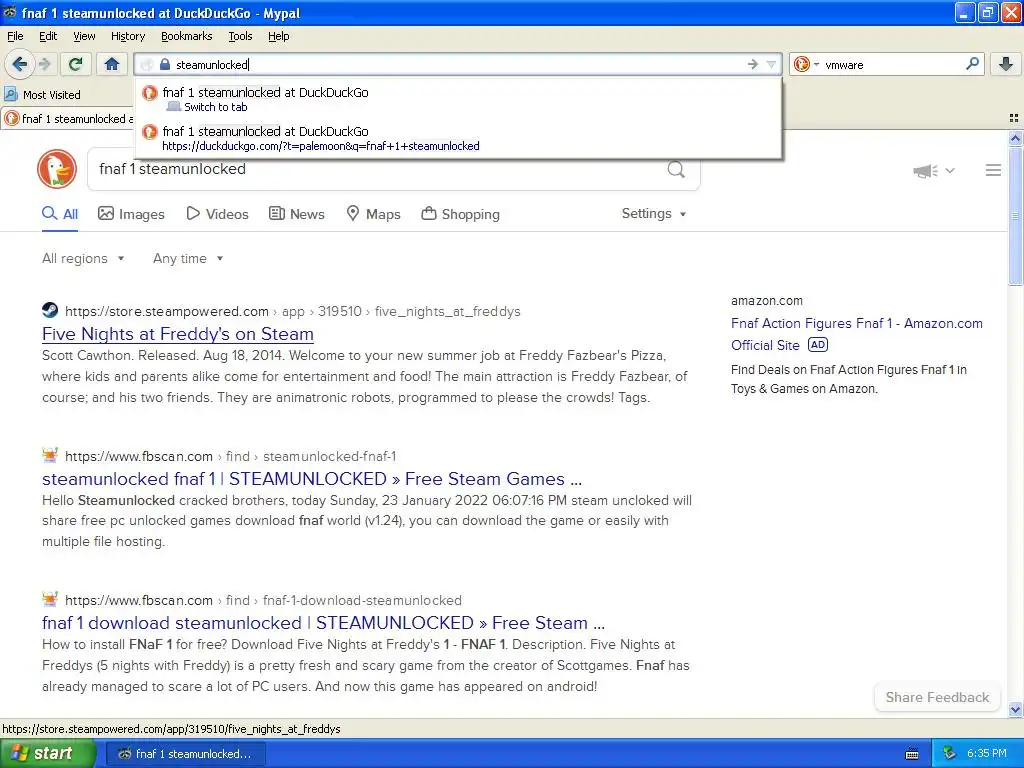Select the News search tab
Screen dimensions: 1024x768
(x=296, y=214)
